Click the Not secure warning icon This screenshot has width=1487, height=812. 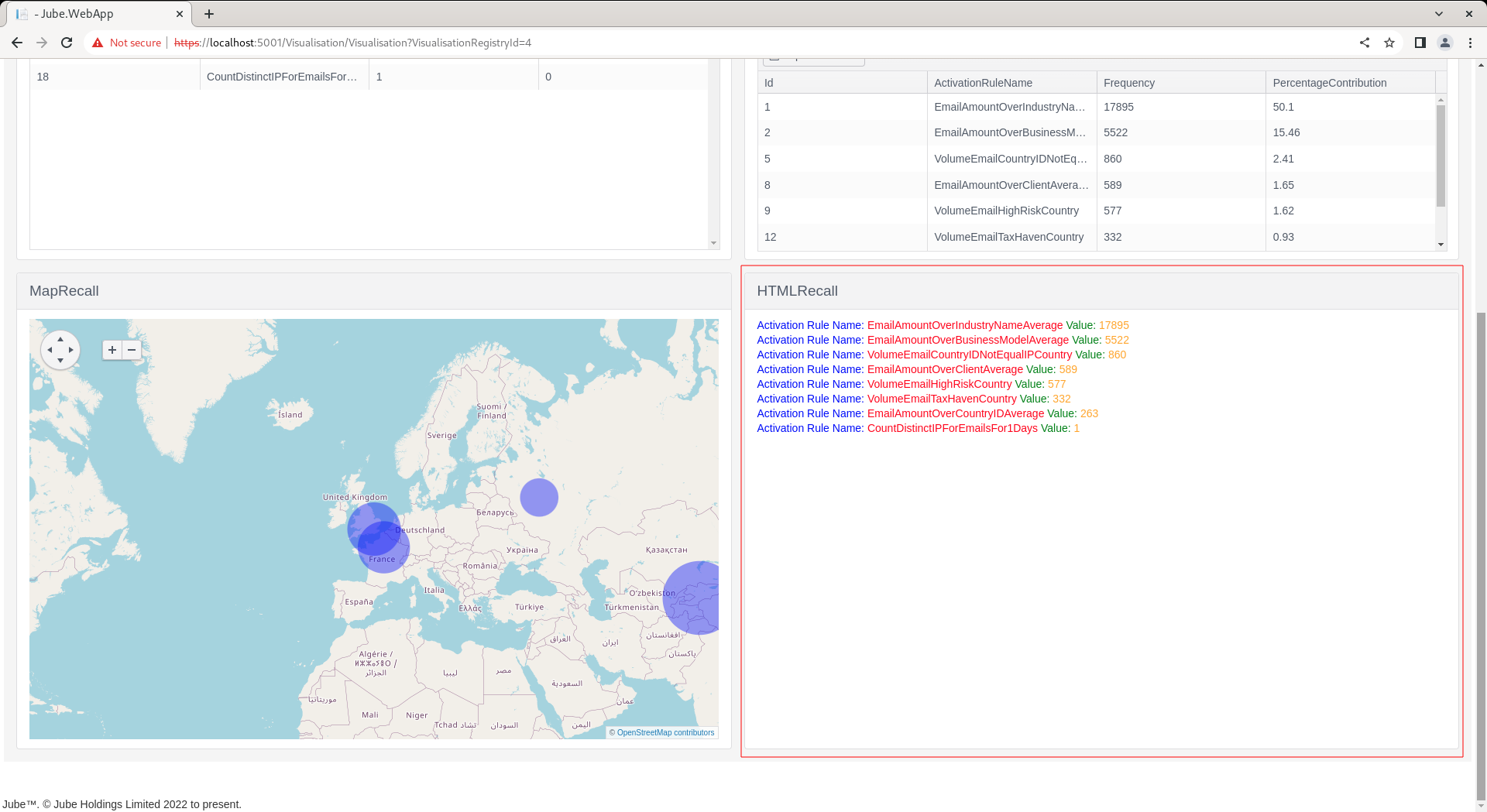pos(98,43)
